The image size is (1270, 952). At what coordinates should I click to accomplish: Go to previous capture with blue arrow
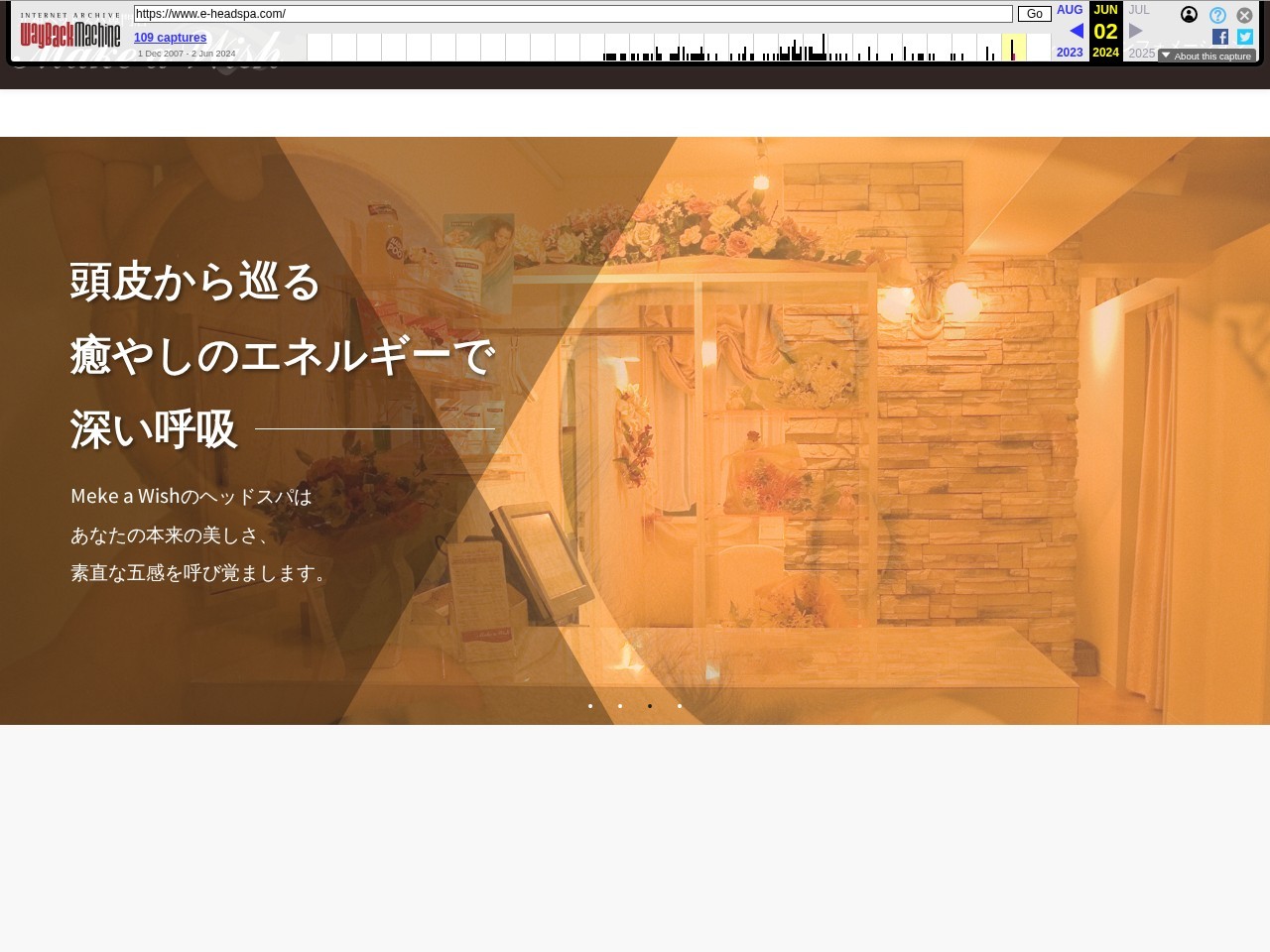(x=1076, y=31)
